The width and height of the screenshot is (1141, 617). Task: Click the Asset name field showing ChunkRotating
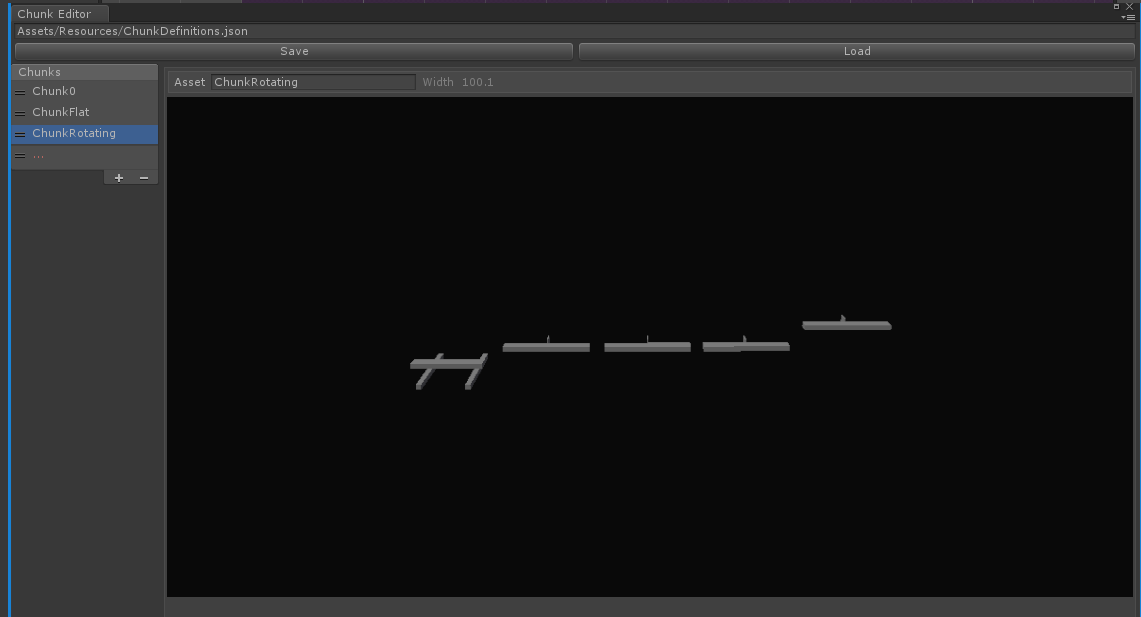[x=313, y=82]
